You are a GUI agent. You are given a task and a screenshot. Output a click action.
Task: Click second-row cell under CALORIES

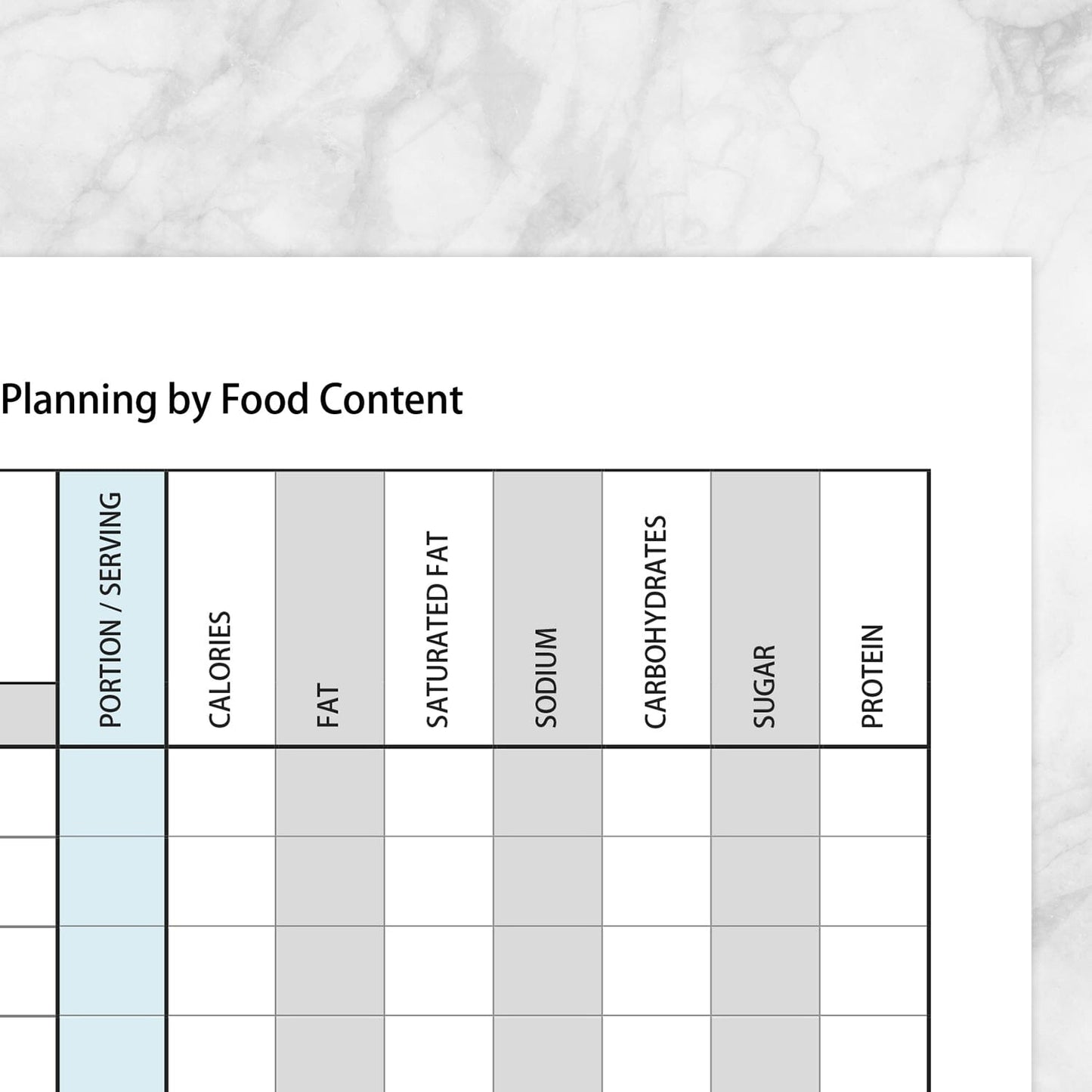point(221,881)
